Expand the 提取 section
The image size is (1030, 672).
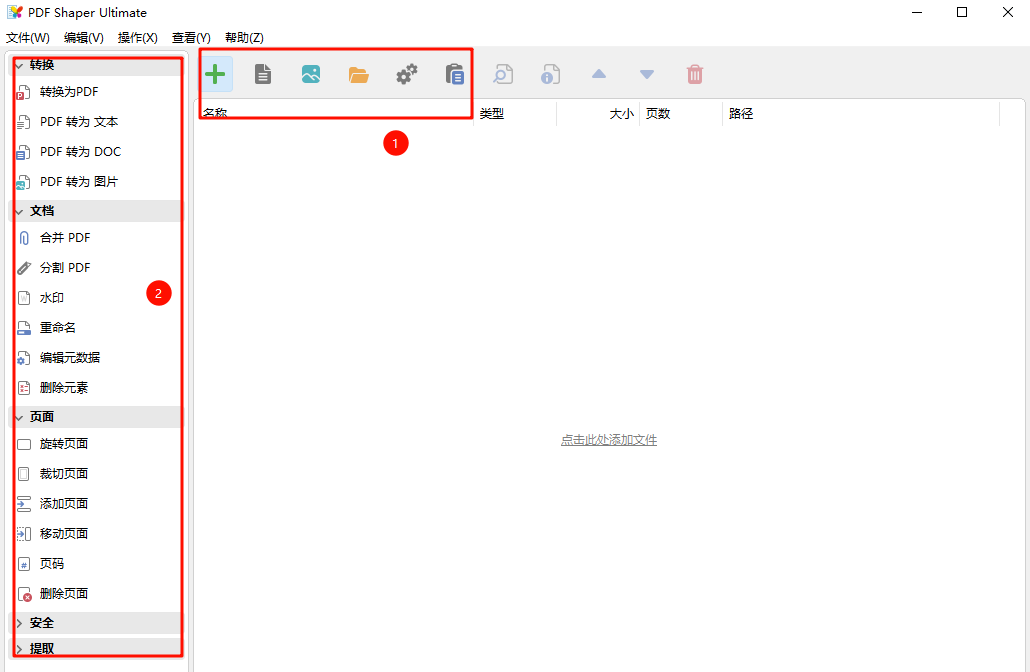19,650
